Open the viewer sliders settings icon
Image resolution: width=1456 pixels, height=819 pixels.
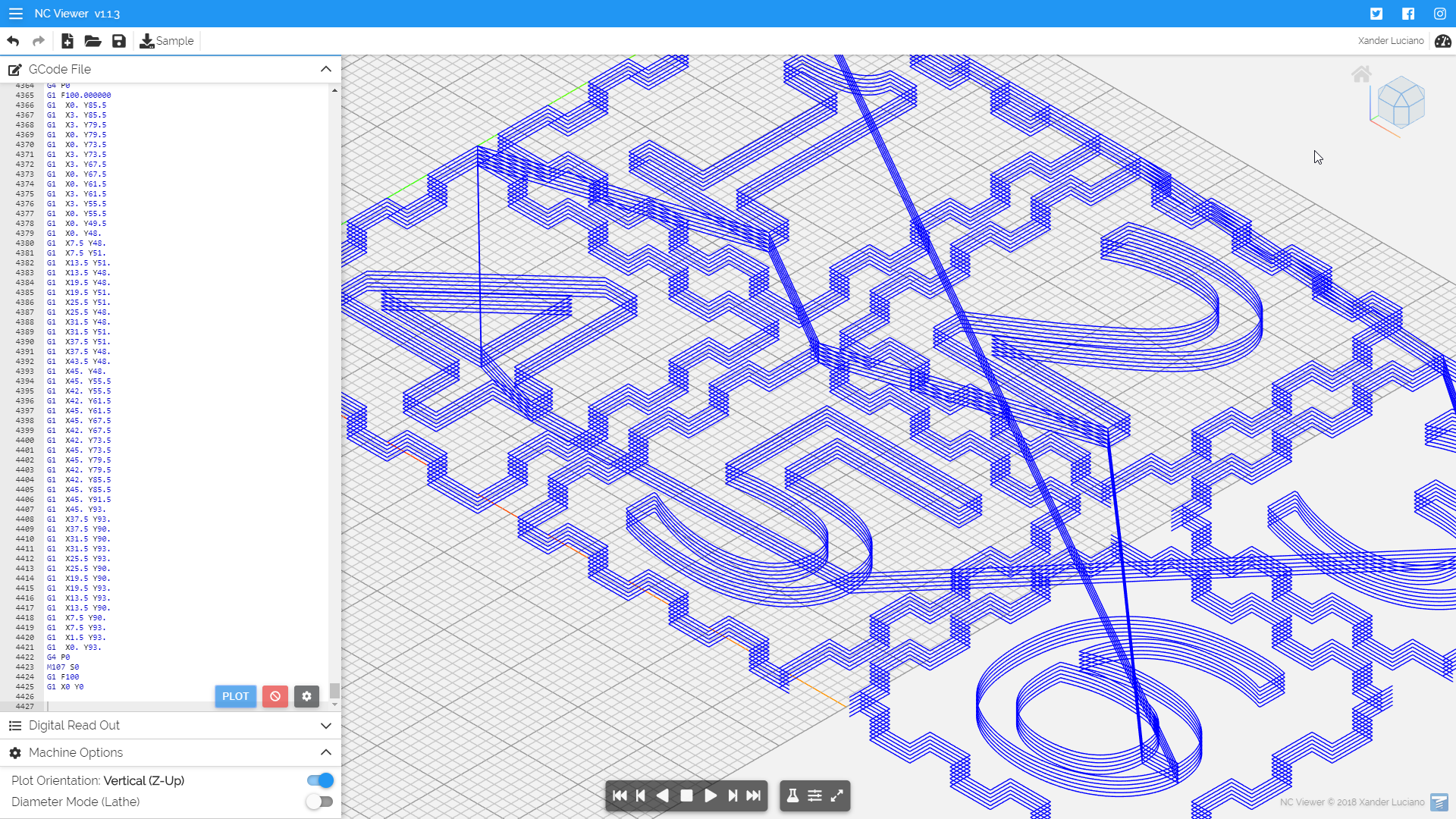(x=814, y=795)
